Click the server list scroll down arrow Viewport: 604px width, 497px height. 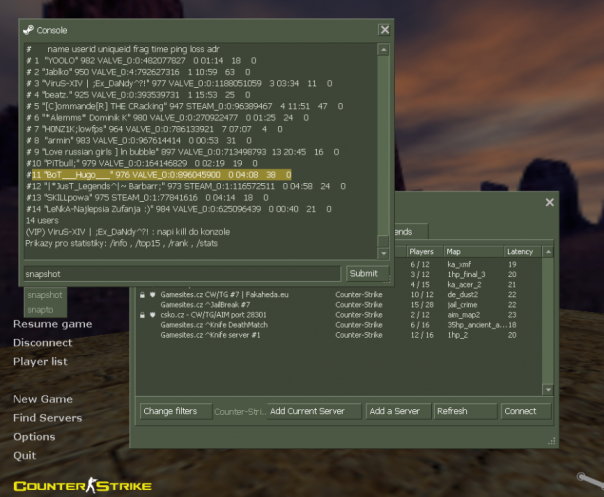coord(548,390)
